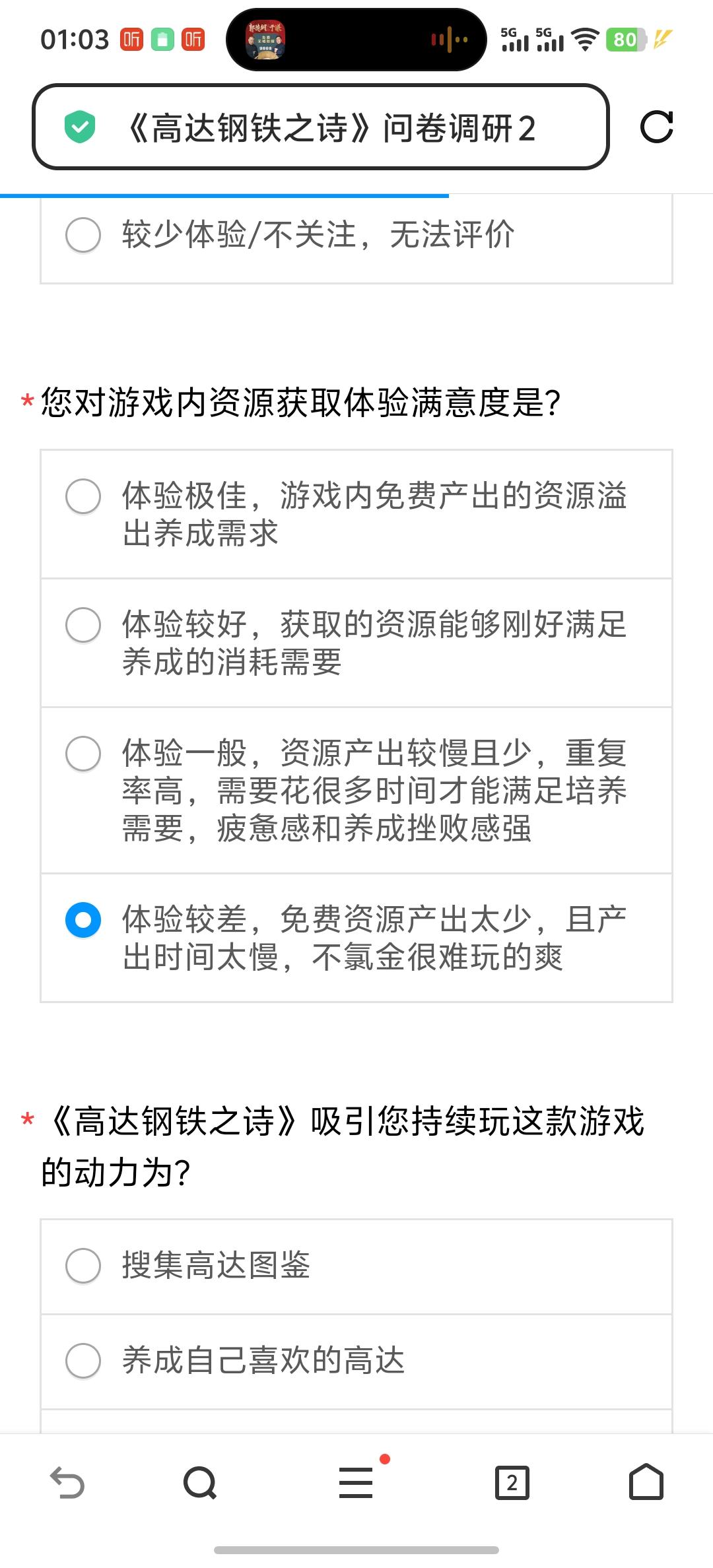
Task: Tap the audio waveform indicator in status pill
Action: pos(449,40)
